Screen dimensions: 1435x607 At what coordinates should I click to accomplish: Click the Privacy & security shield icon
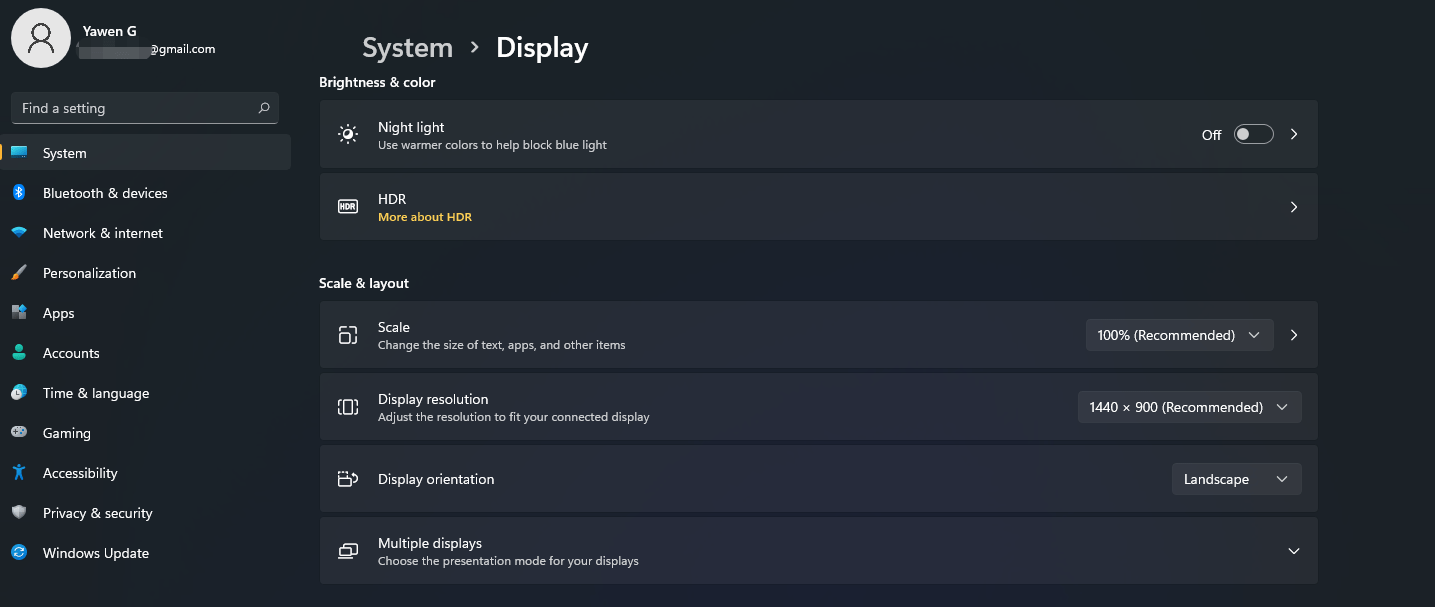19,513
